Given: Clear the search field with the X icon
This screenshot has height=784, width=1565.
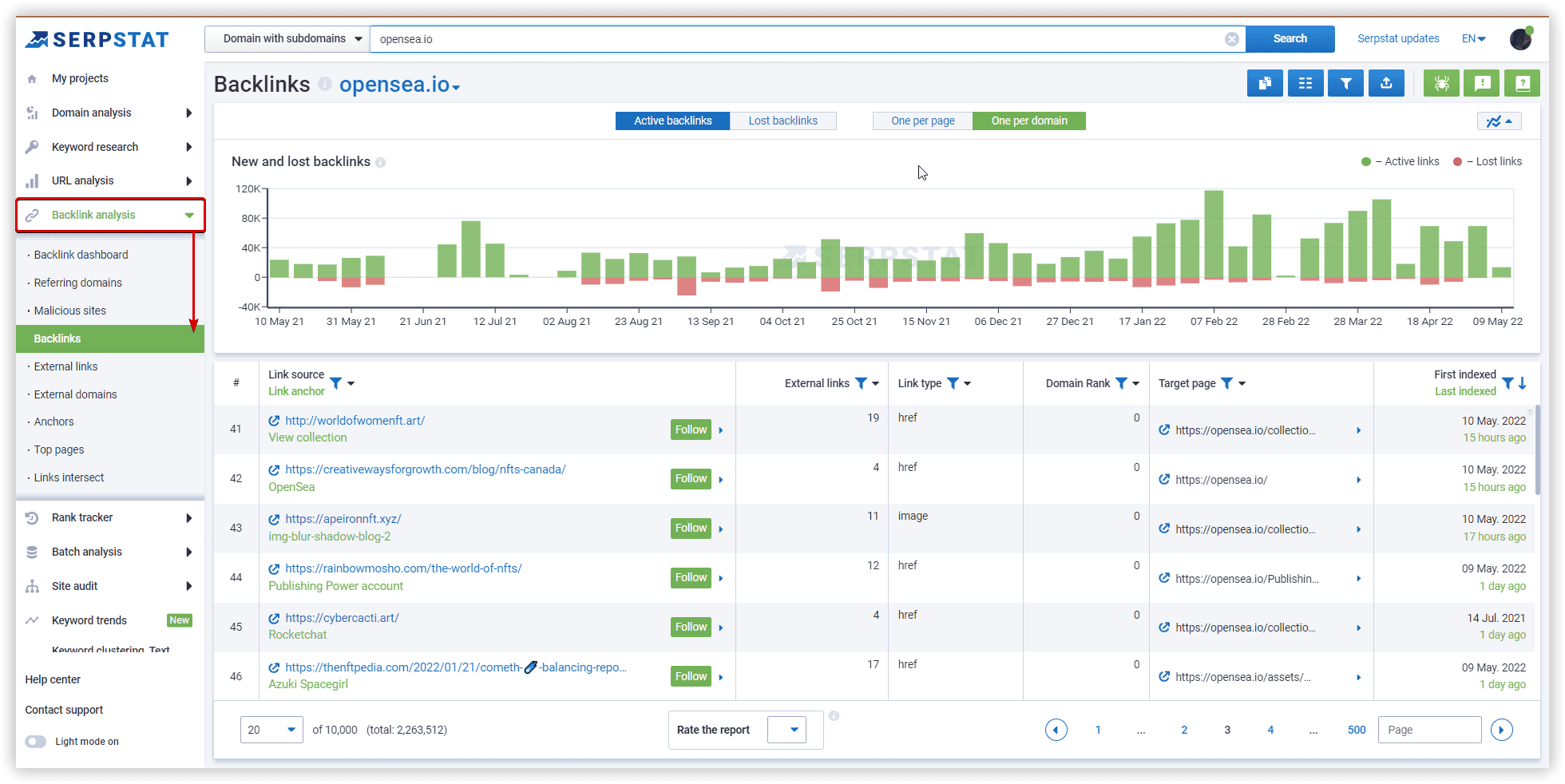Looking at the screenshot, I should click(1232, 39).
